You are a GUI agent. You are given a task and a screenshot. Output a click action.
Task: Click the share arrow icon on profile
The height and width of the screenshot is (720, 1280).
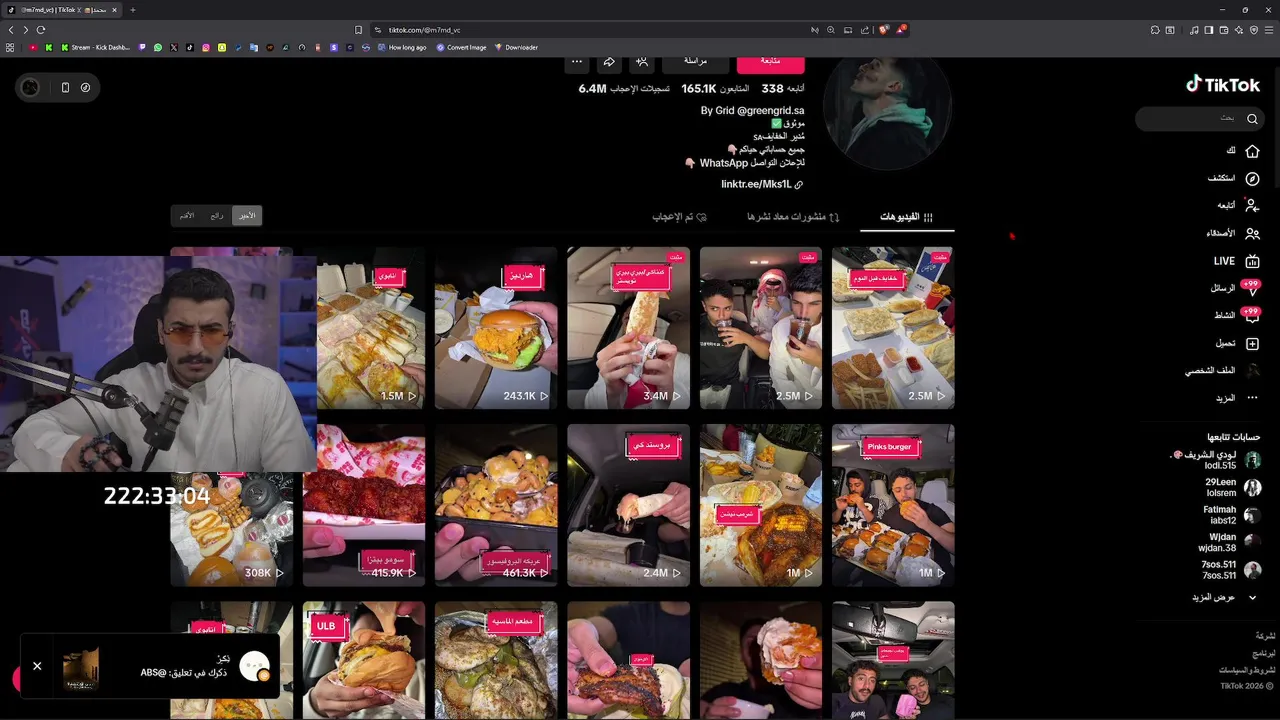[608, 62]
